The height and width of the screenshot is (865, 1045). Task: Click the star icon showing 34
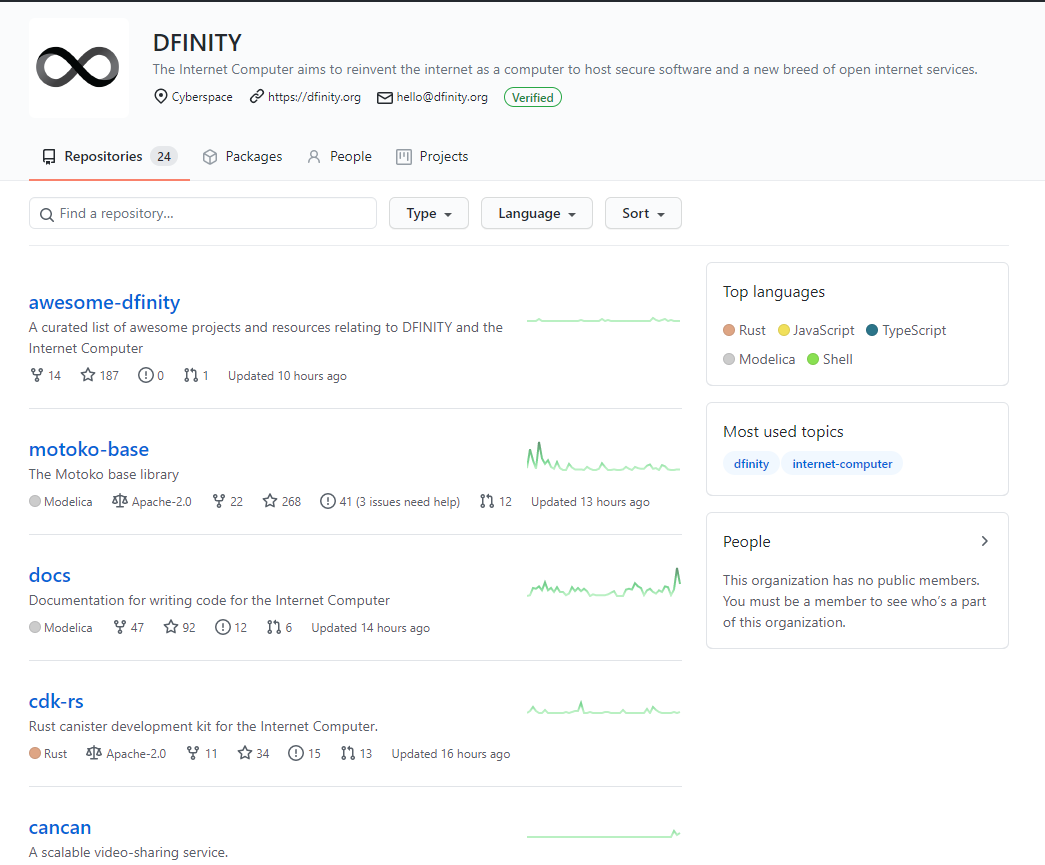click(x=245, y=753)
